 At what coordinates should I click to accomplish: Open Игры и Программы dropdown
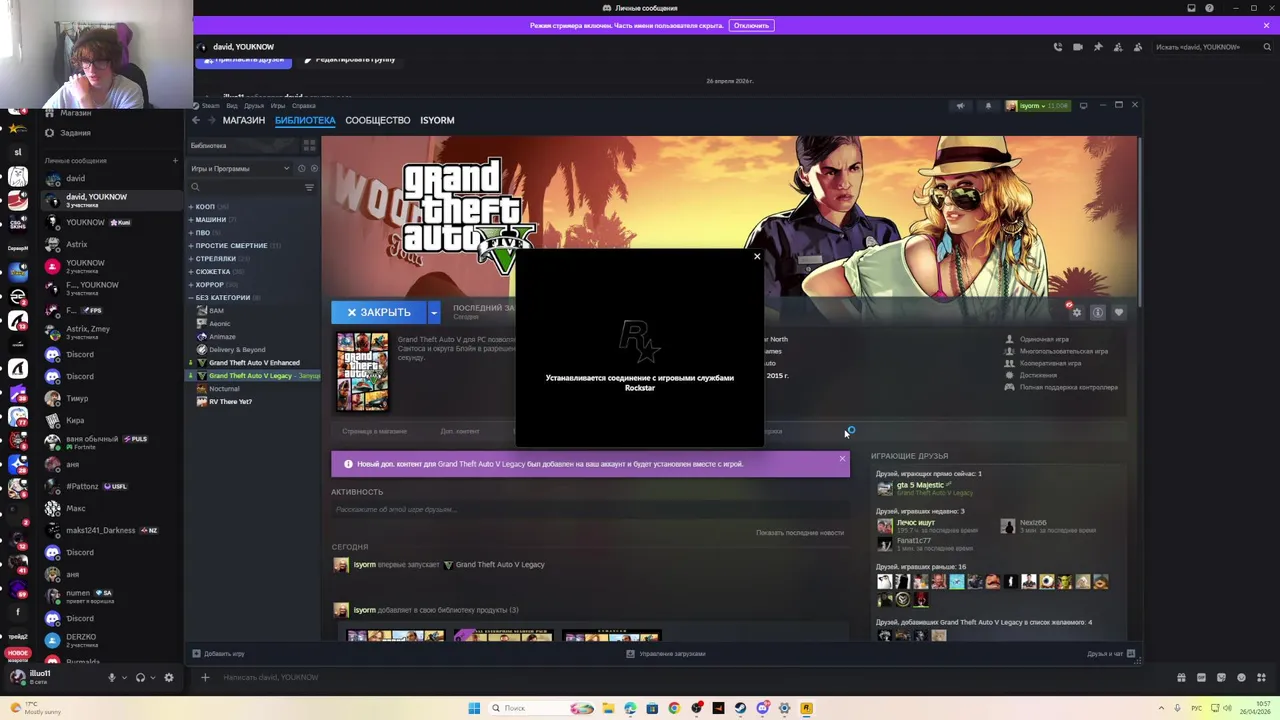click(240, 168)
